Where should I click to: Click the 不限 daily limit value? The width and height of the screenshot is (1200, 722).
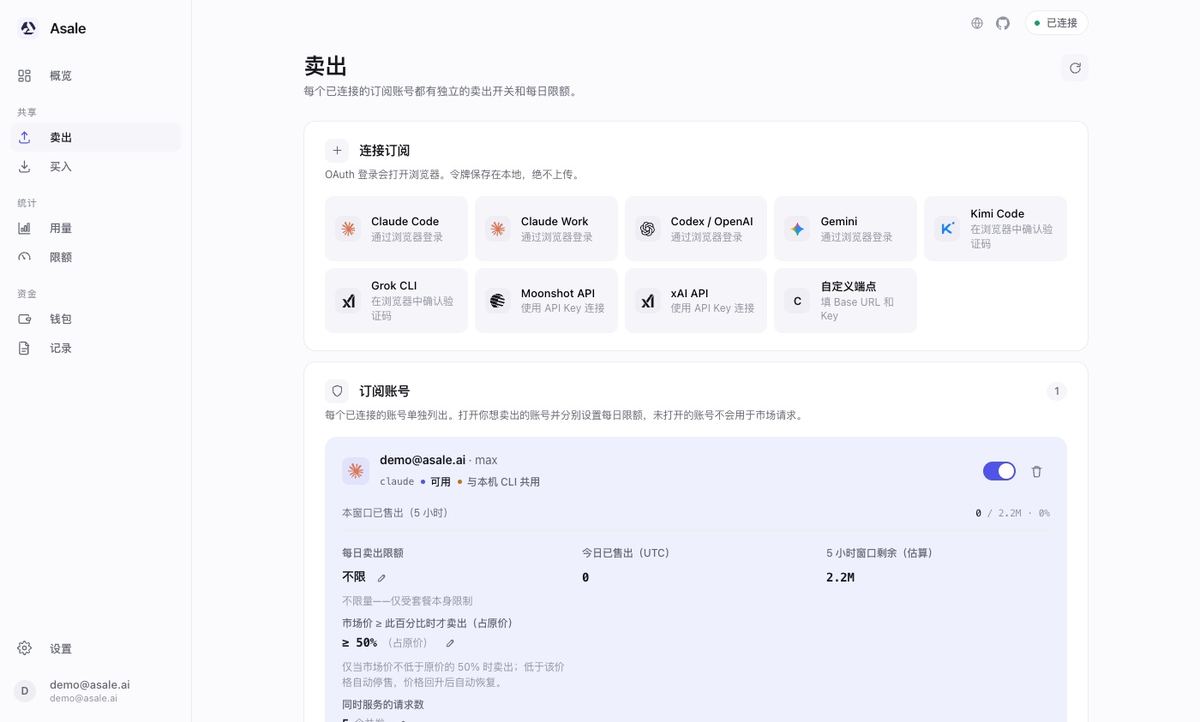[x=354, y=577]
